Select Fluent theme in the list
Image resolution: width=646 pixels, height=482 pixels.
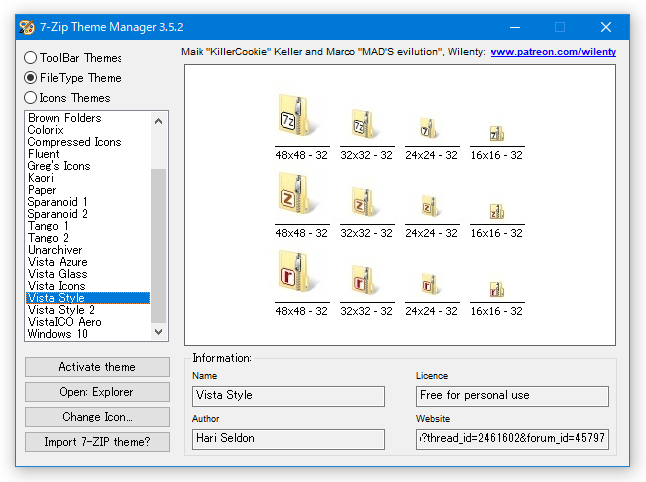click(88, 154)
